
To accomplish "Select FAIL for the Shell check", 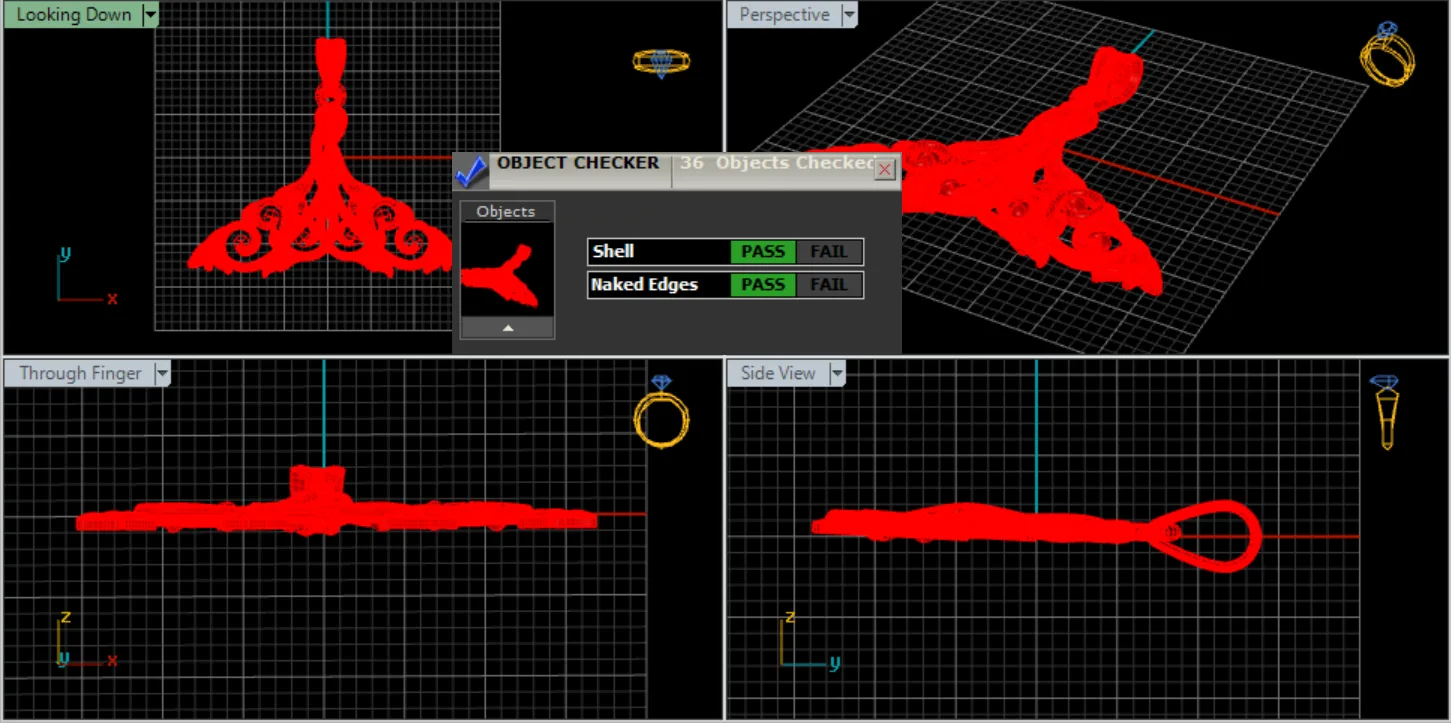I will tap(828, 252).
